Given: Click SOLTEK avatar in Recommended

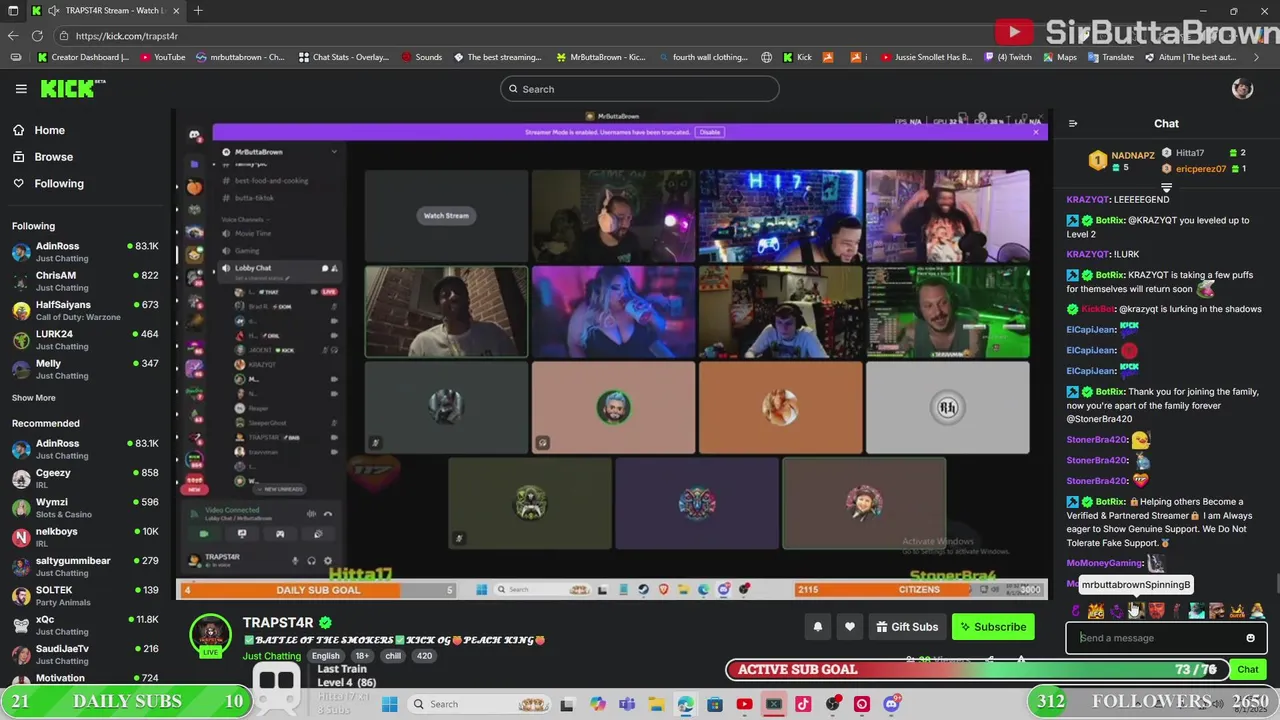Looking at the screenshot, I should click(x=21, y=596).
